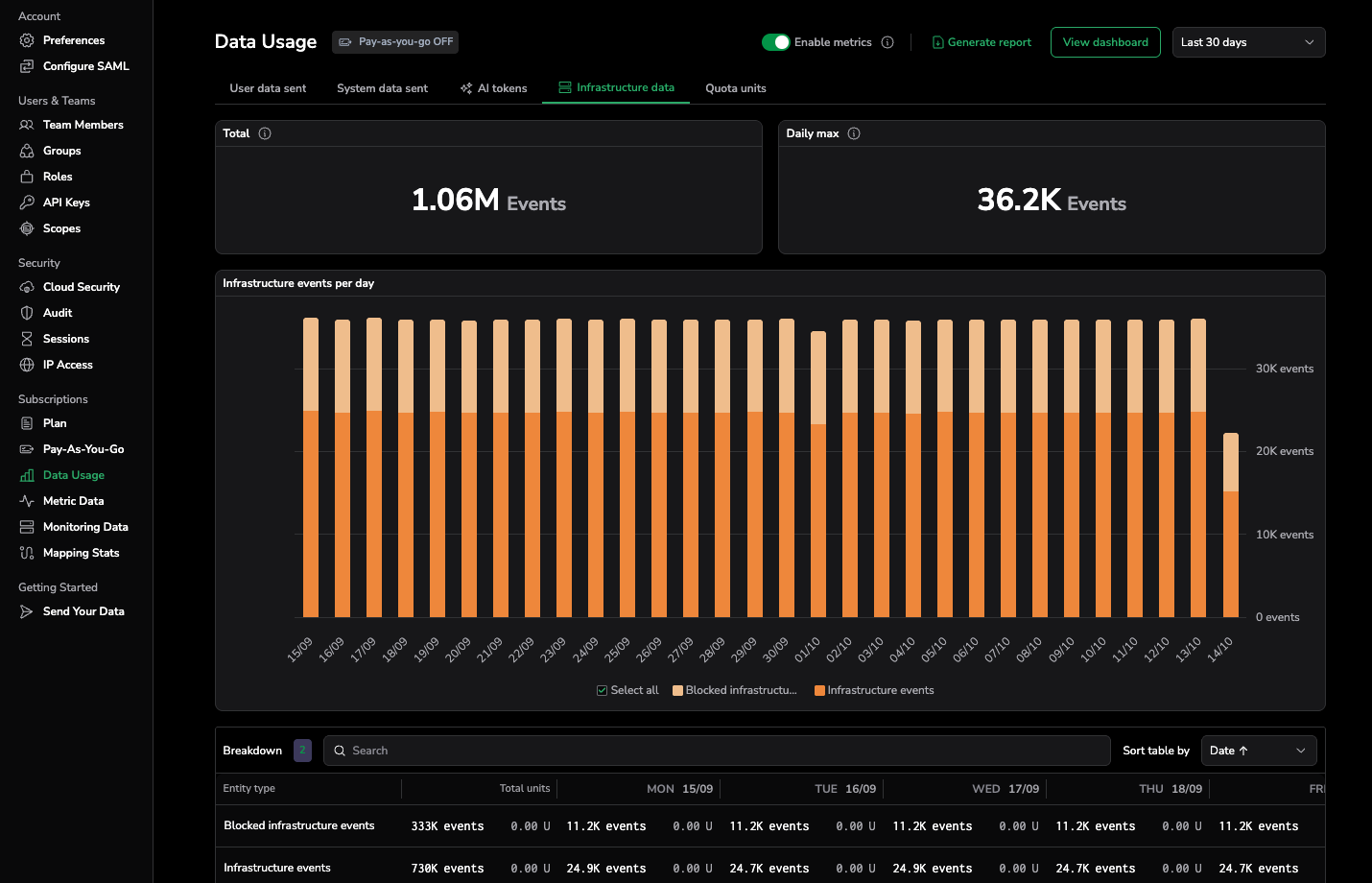Open Cloud Security from the sidebar
This screenshot has width=1372, height=883.
point(81,287)
